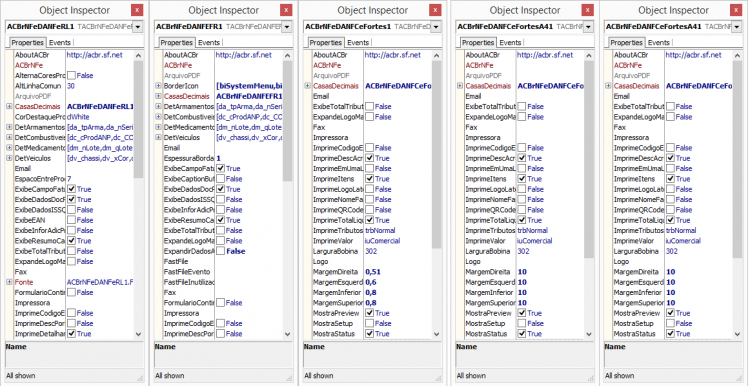
Task: Expand DetMedicamentos in ACBrNFeDANFeRL1 inspector
Action: click(9, 148)
